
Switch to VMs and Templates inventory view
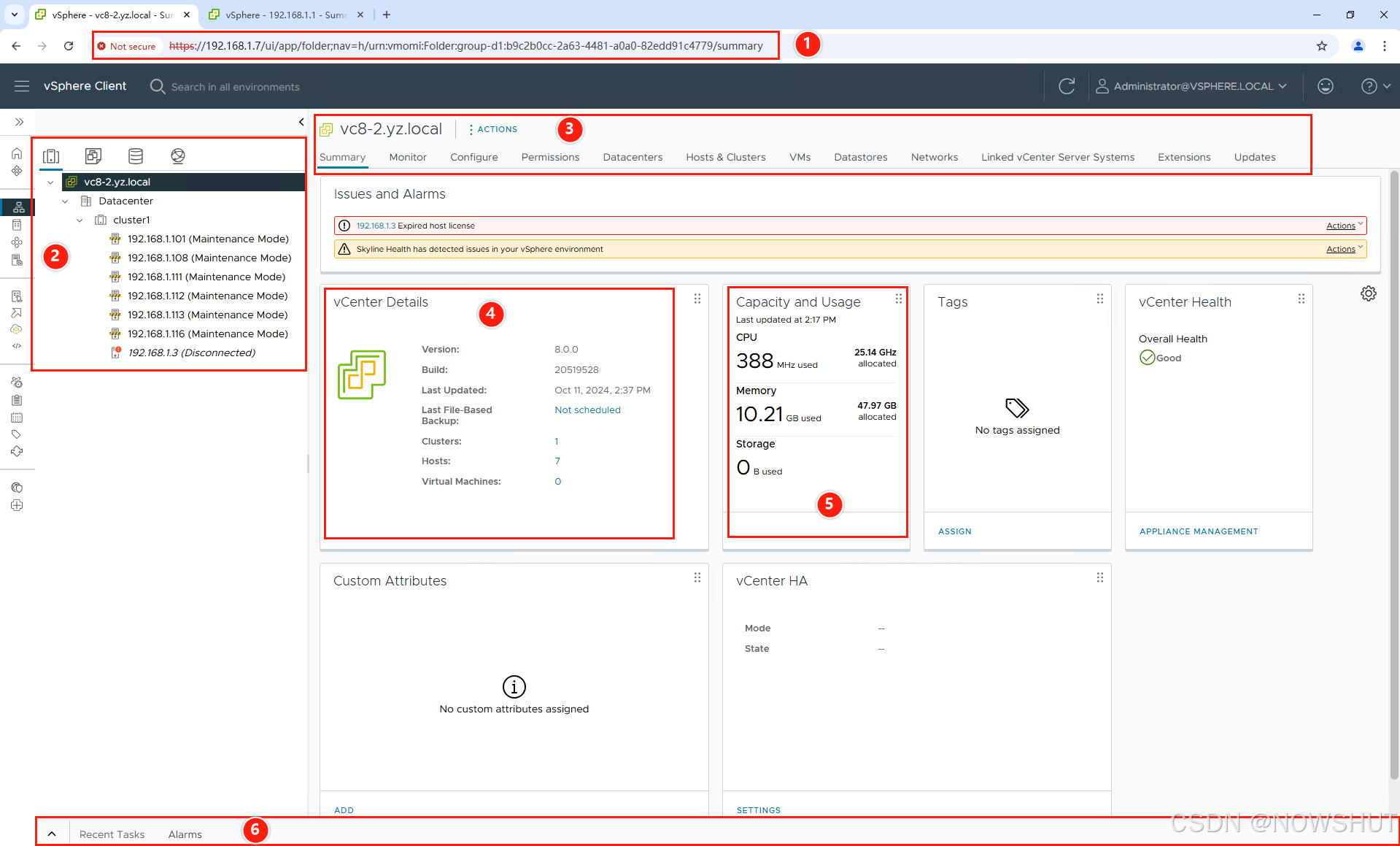point(93,156)
